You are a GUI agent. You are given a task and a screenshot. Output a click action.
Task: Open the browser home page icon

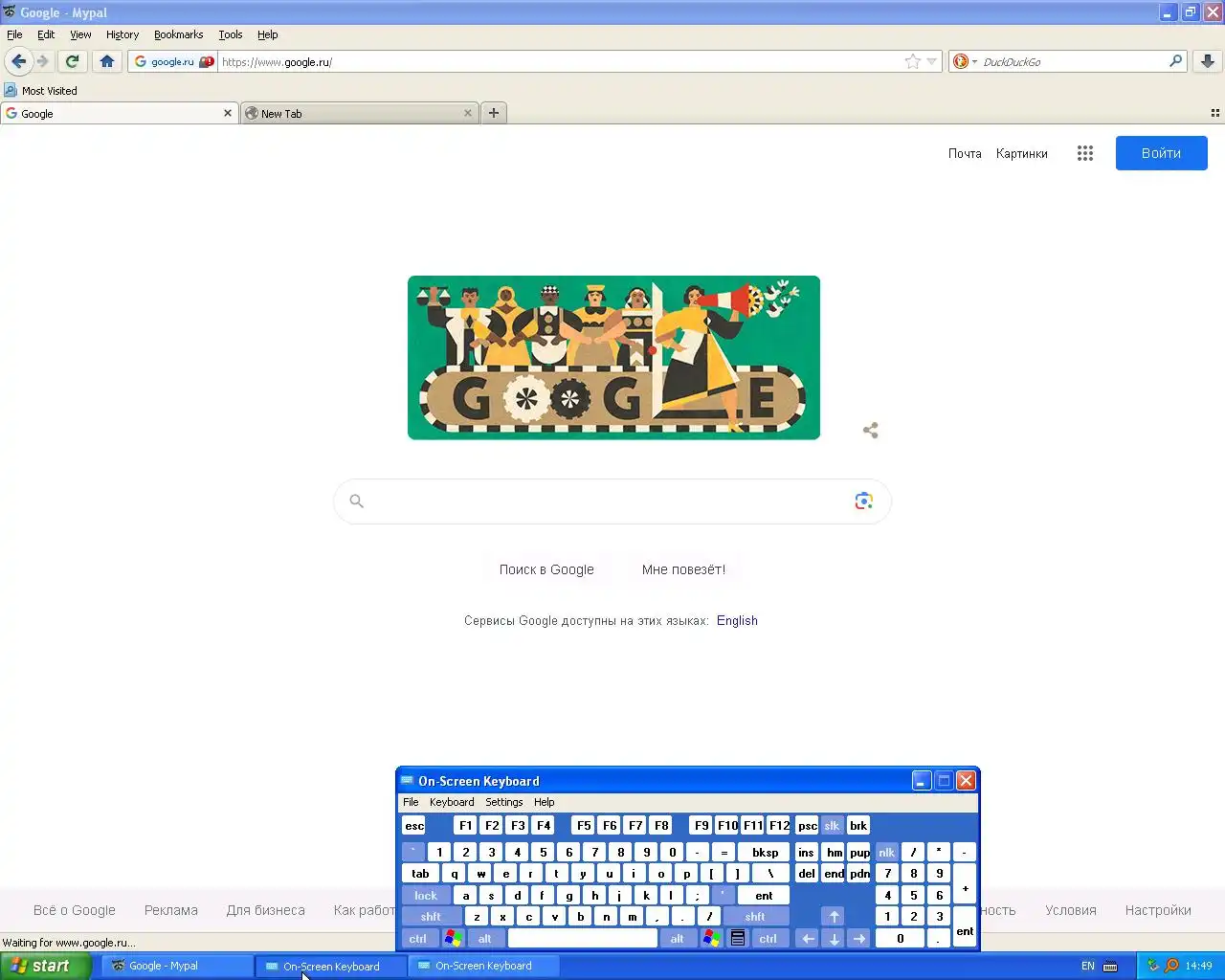[x=107, y=61]
